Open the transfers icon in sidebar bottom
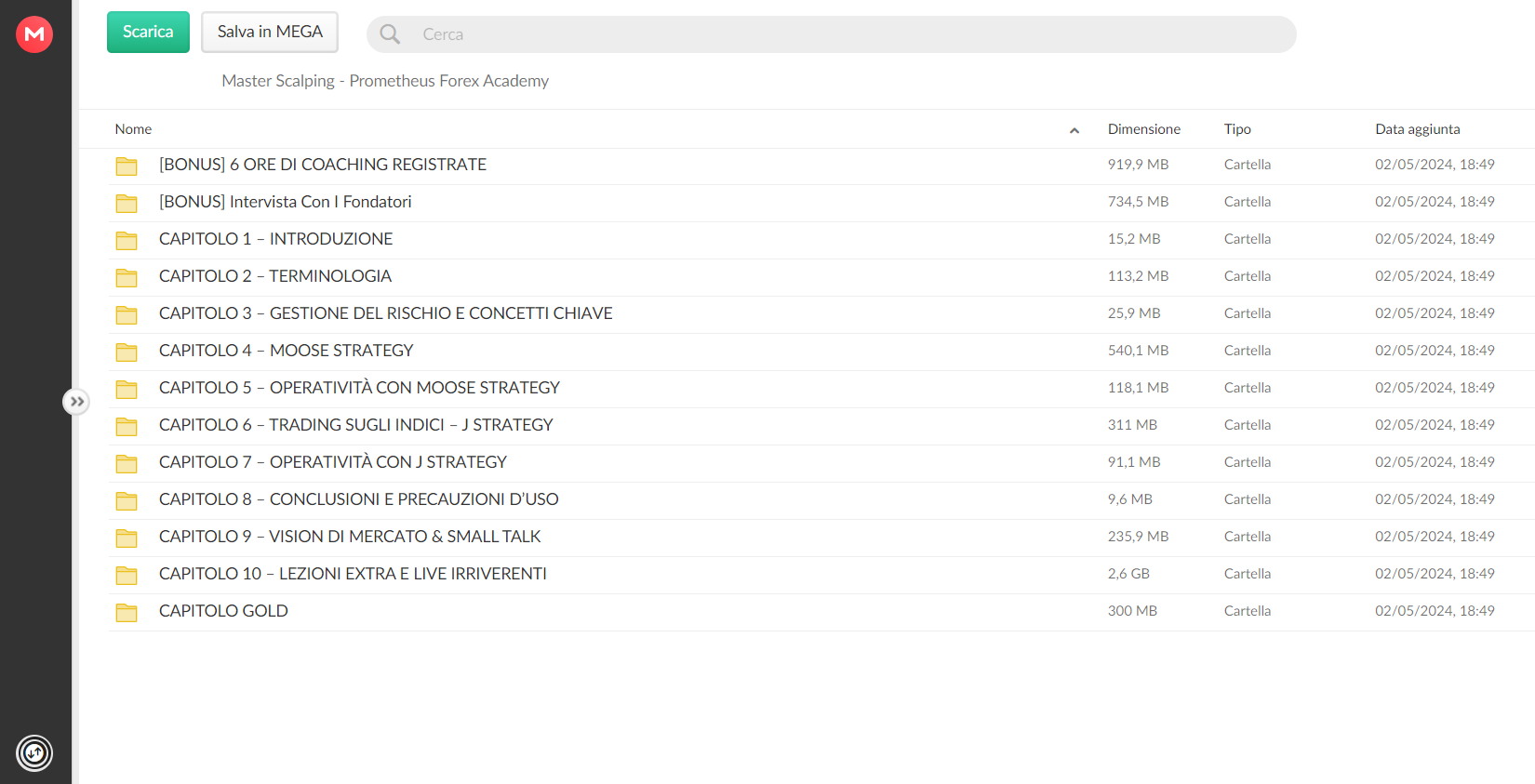The image size is (1535, 784). (x=34, y=753)
